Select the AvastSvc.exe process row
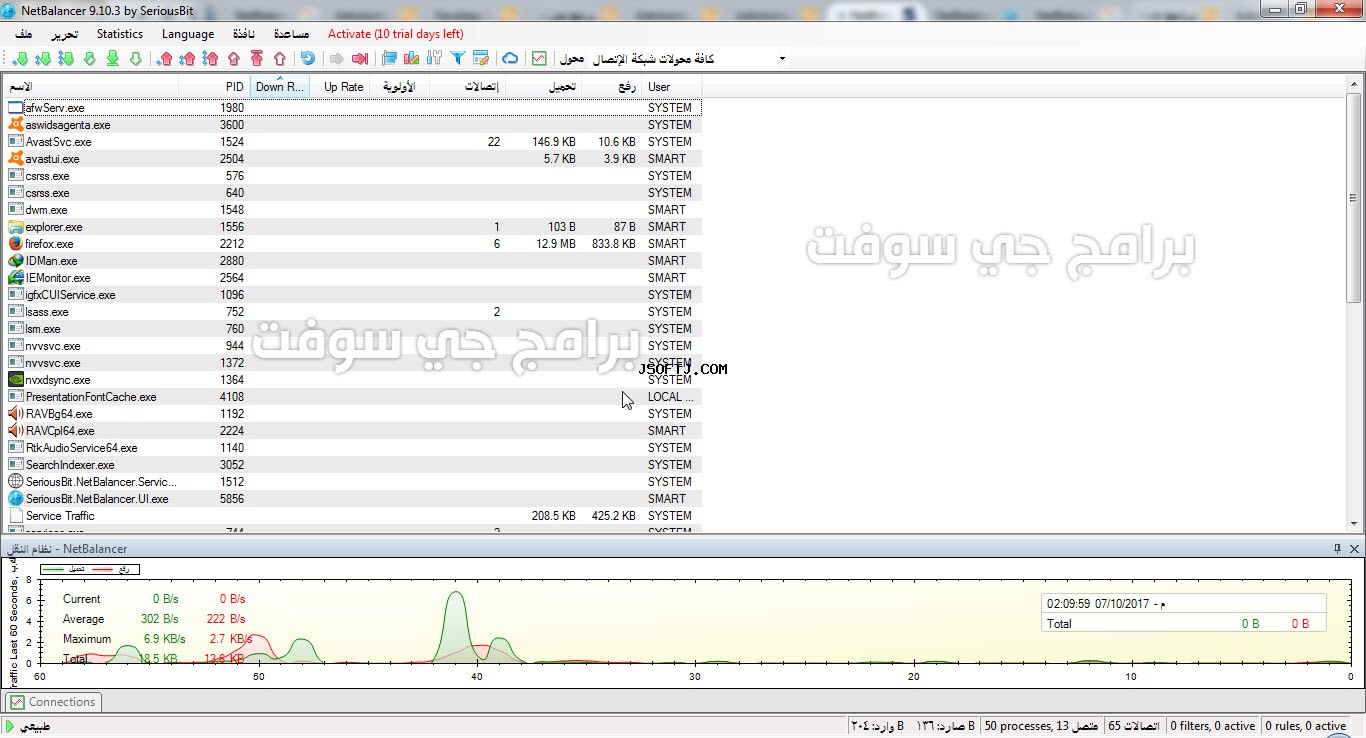This screenshot has width=1366, height=738. [x=353, y=141]
